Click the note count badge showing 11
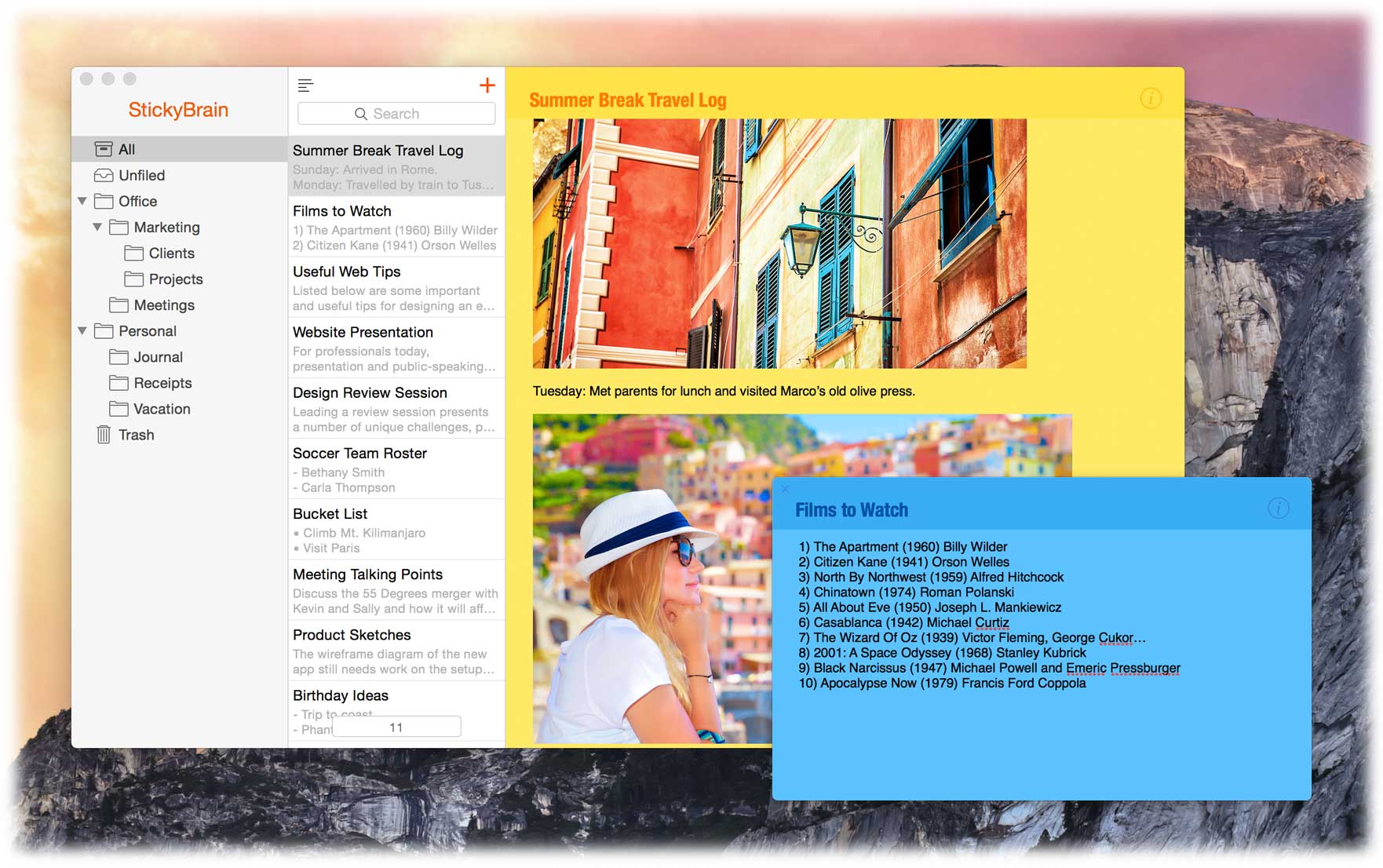 [396, 727]
